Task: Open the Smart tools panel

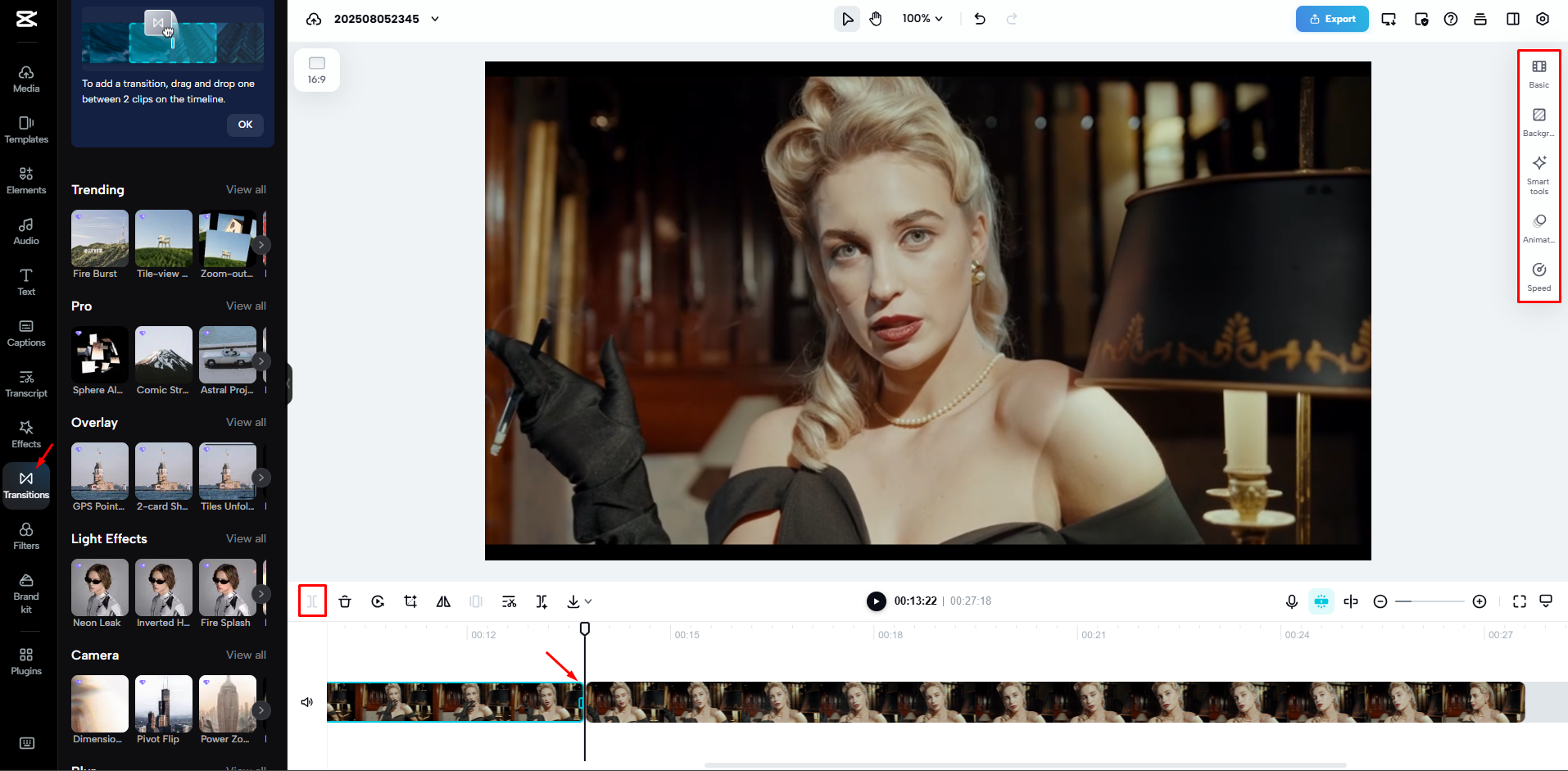Action: click(1539, 174)
